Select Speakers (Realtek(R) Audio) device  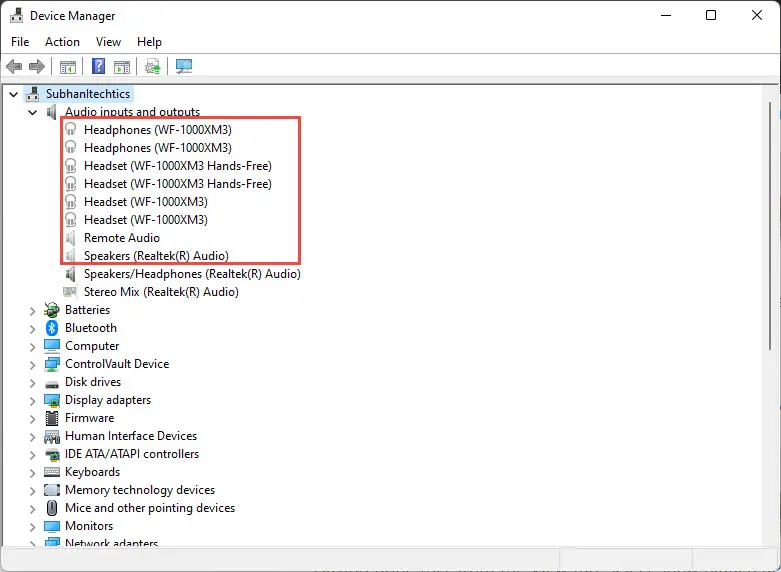[x=156, y=256]
